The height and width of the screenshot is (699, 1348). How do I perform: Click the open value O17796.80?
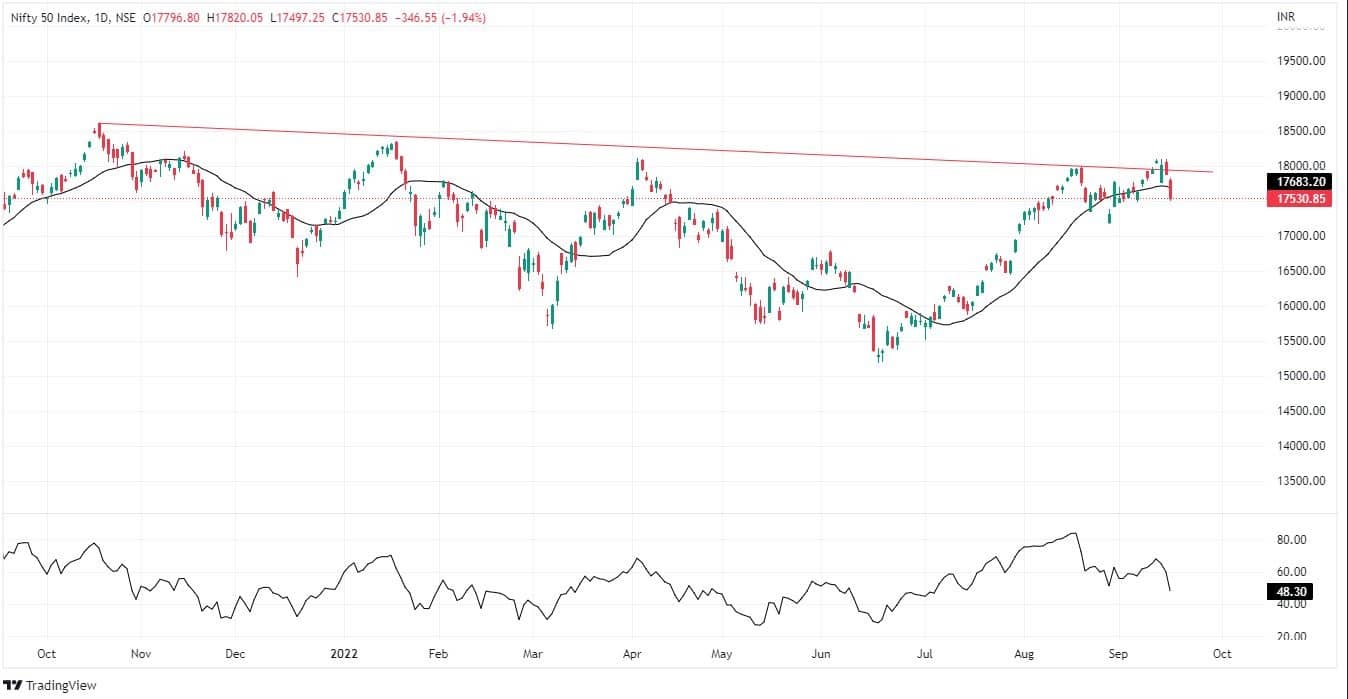[x=171, y=18]
